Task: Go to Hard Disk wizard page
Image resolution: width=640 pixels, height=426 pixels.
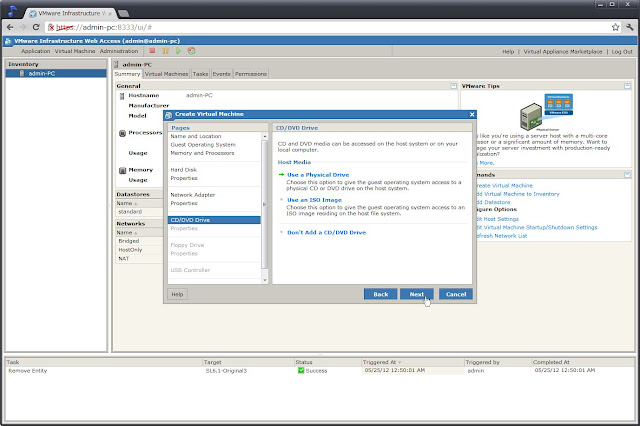Action: click(183, 170)
